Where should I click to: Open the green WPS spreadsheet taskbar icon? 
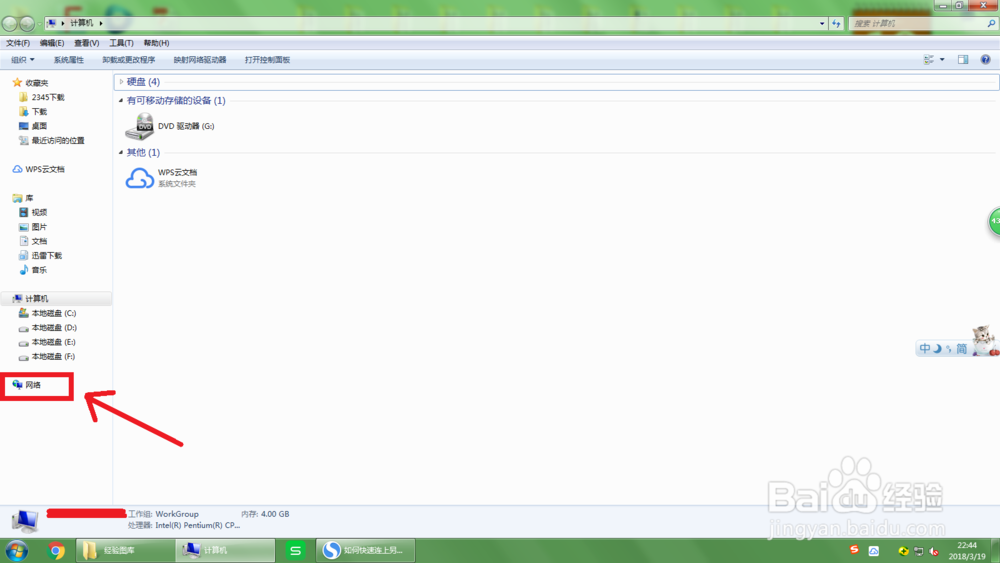[295, 550]
